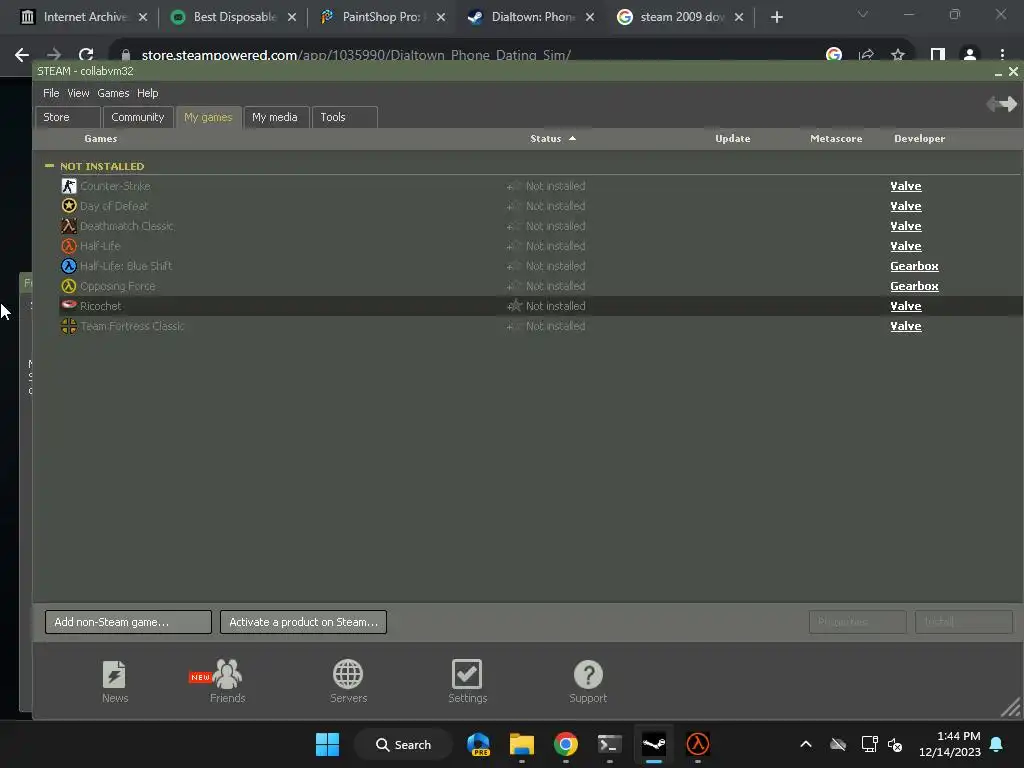Screen dimensions: 1024x768
Task: Collapse the NOT INSTALLED group
Action: point(49,166)
